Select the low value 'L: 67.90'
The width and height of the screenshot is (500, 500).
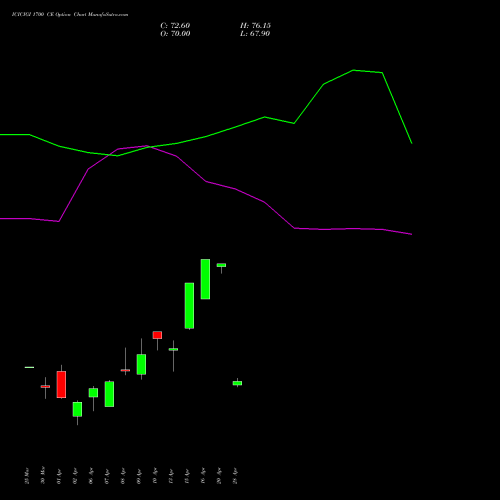tap(255, 34)
